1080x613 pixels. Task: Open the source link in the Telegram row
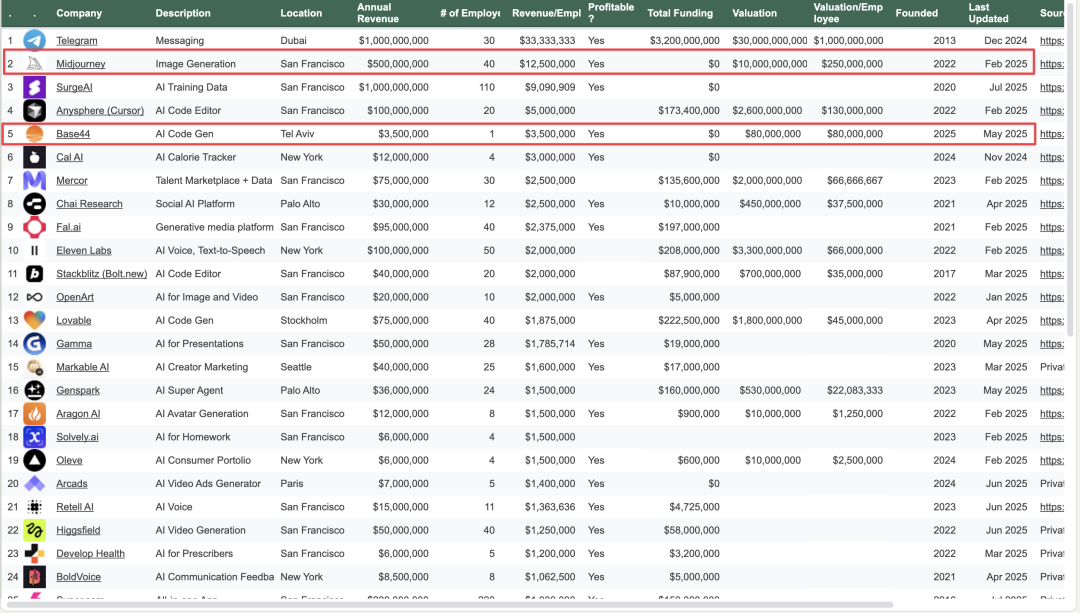point(1052,41)
